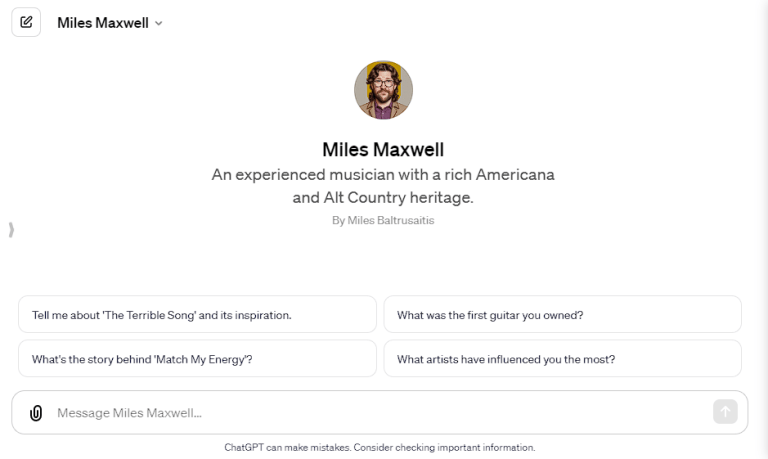The image size is (768, 459).
Task: Start a new chat with the compose icon
Action: coord(26,22)
